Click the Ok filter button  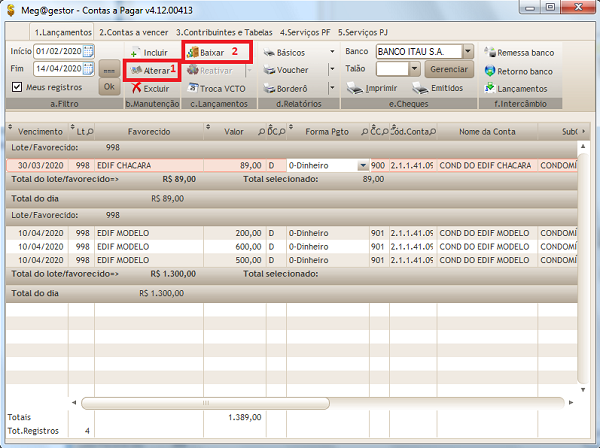[109, 86]
